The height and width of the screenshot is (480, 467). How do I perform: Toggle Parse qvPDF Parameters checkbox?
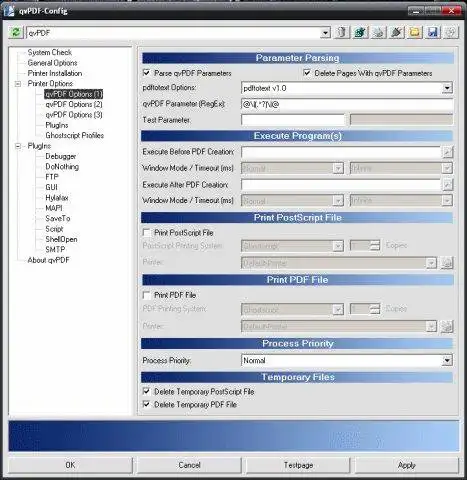click(146, 73)
